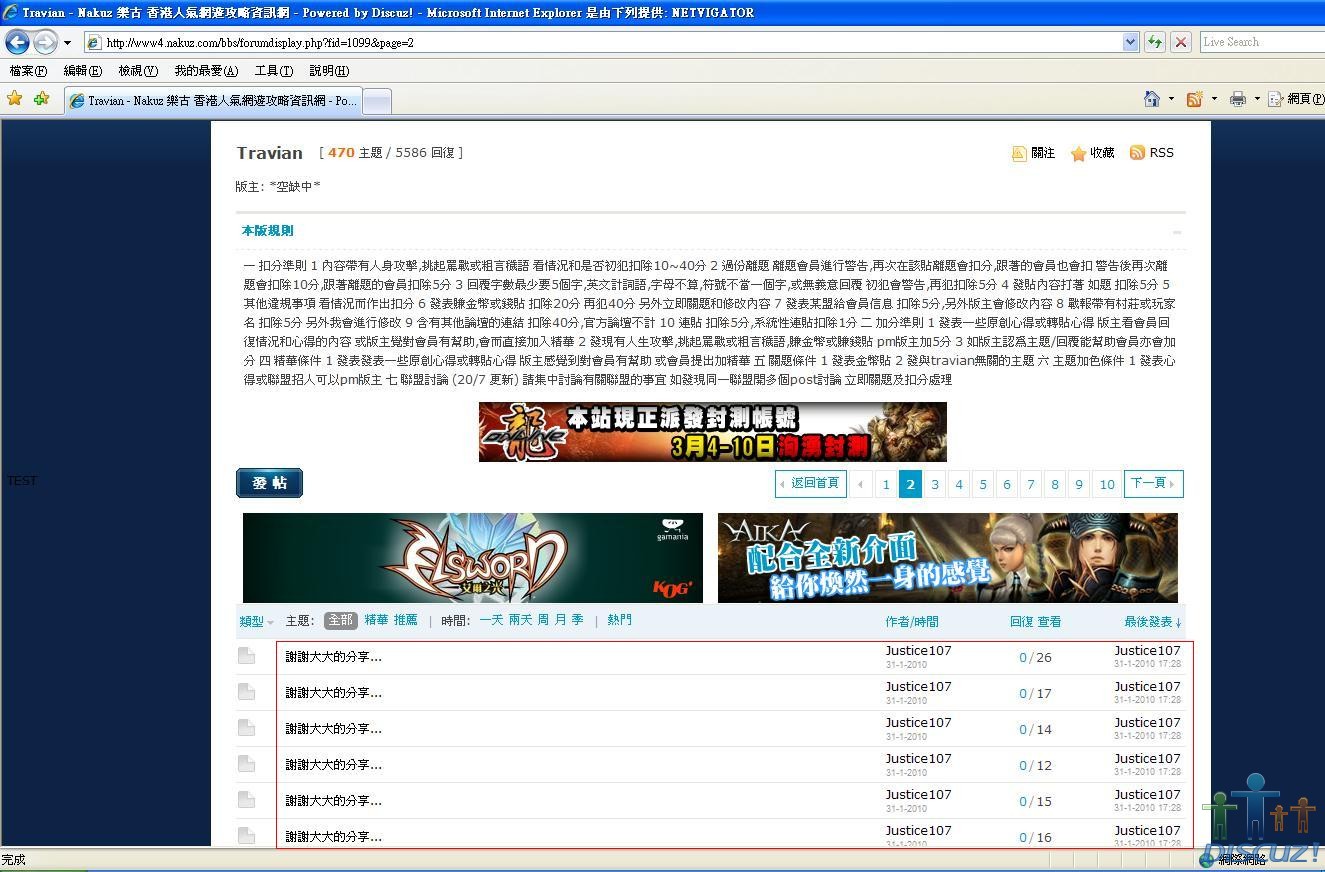Collapse the 本版規則 rules section
This screenshot has height=872, width=1325.
(x=1177, y=232)
